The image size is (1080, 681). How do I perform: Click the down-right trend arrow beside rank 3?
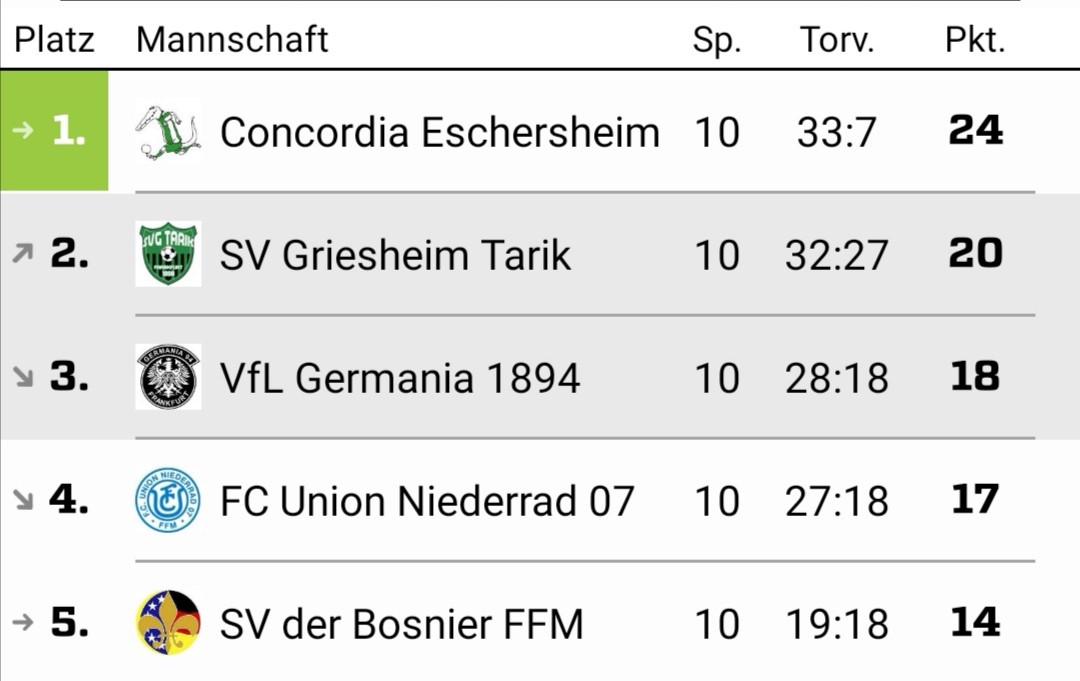(23, 376)
